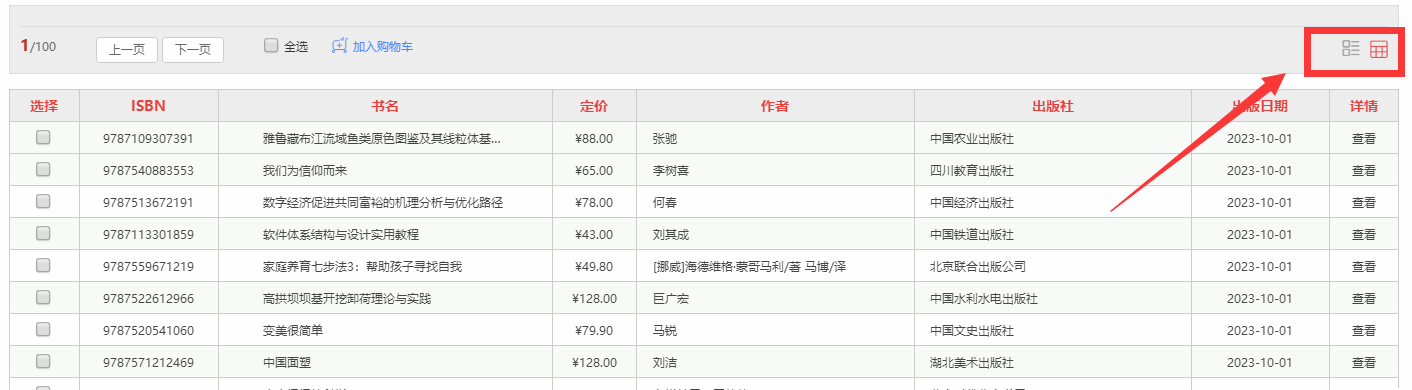
Task: Check the box for ISBN 9787109307391
Action: tap(43, 138)
